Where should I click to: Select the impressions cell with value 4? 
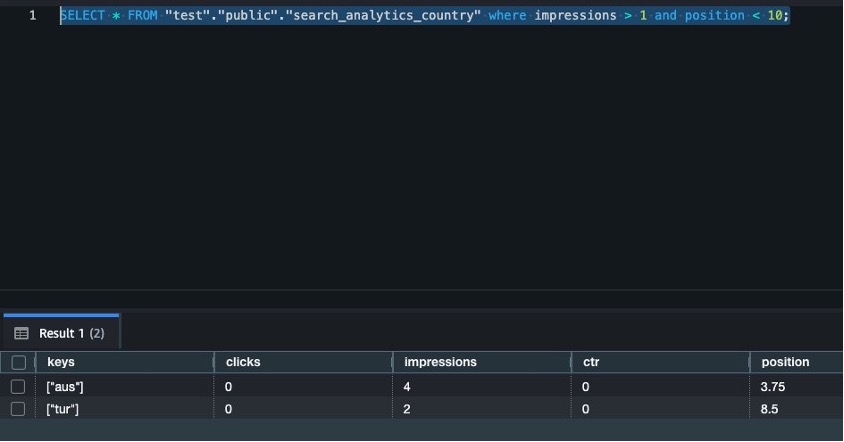point(407,386)
